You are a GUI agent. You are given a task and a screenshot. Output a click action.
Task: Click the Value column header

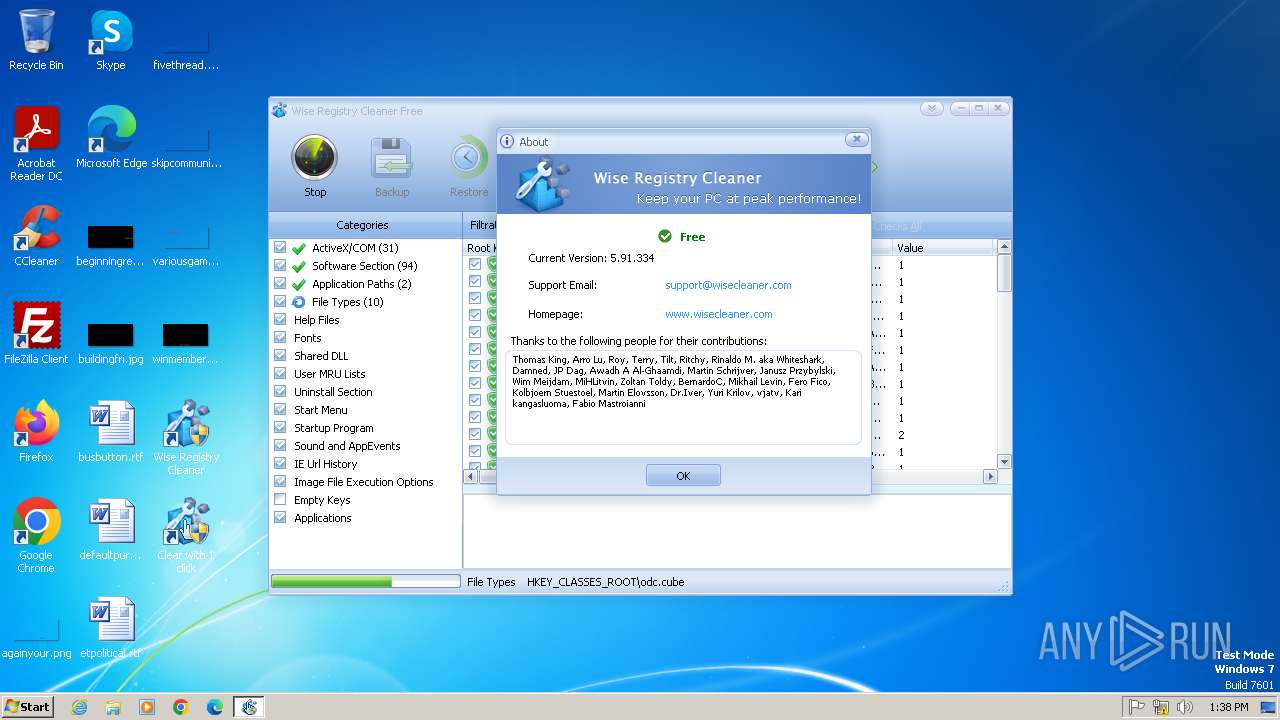[943, 248]
